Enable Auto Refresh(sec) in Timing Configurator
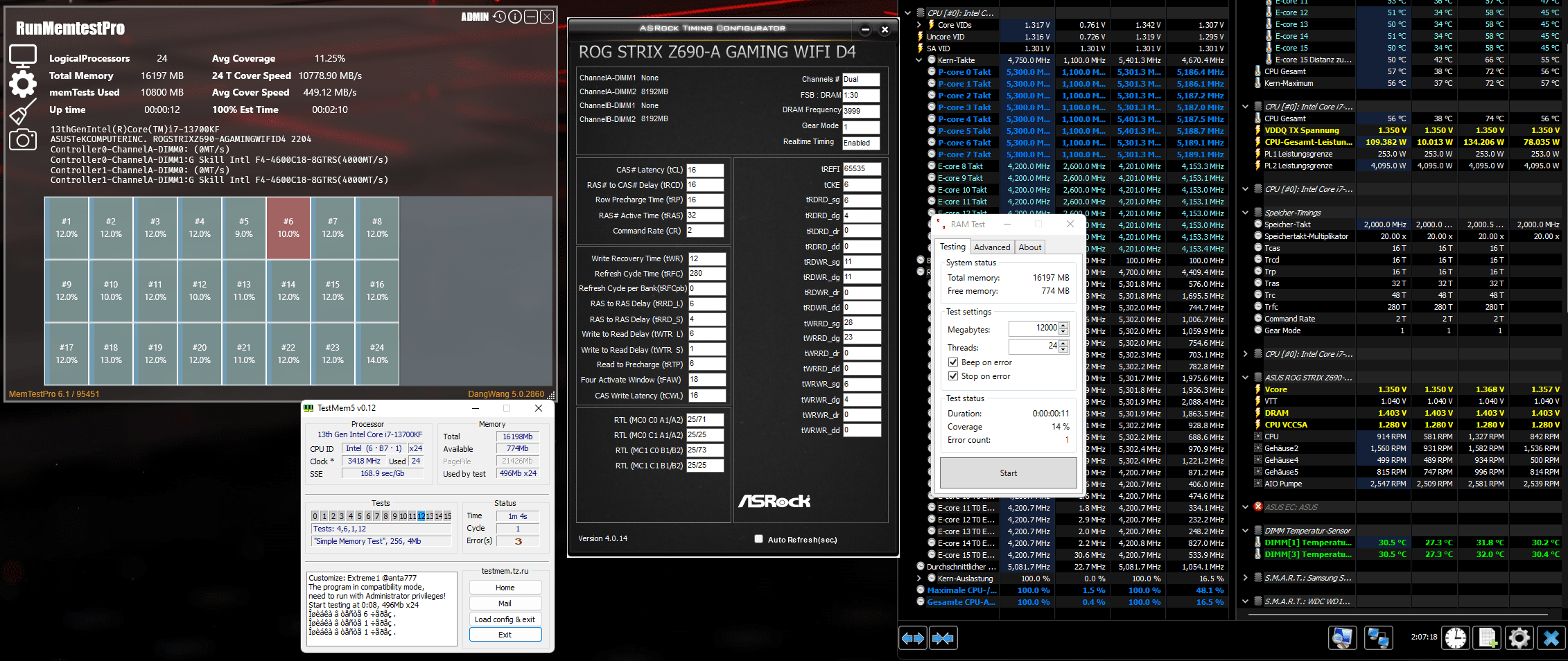 coord(758,539)
